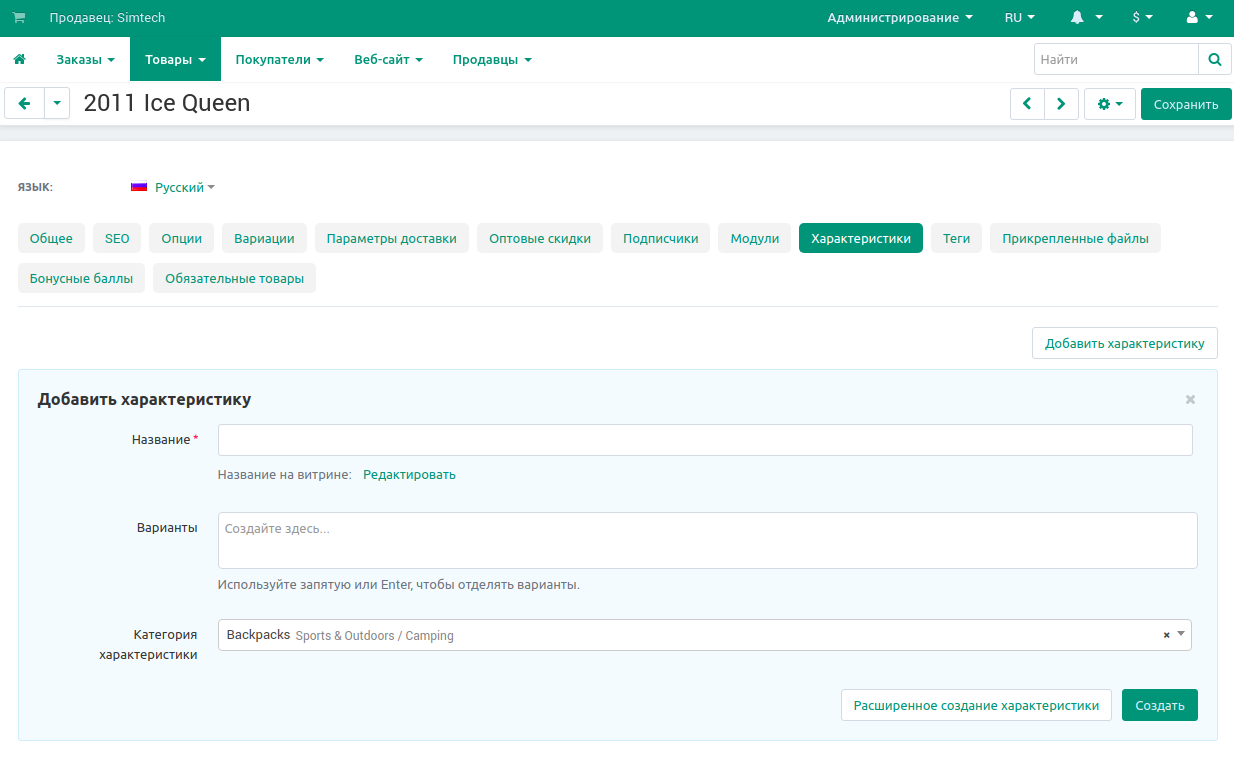Click the shopping cart icon
1234x759 pixels.
[x=19, y=18]
